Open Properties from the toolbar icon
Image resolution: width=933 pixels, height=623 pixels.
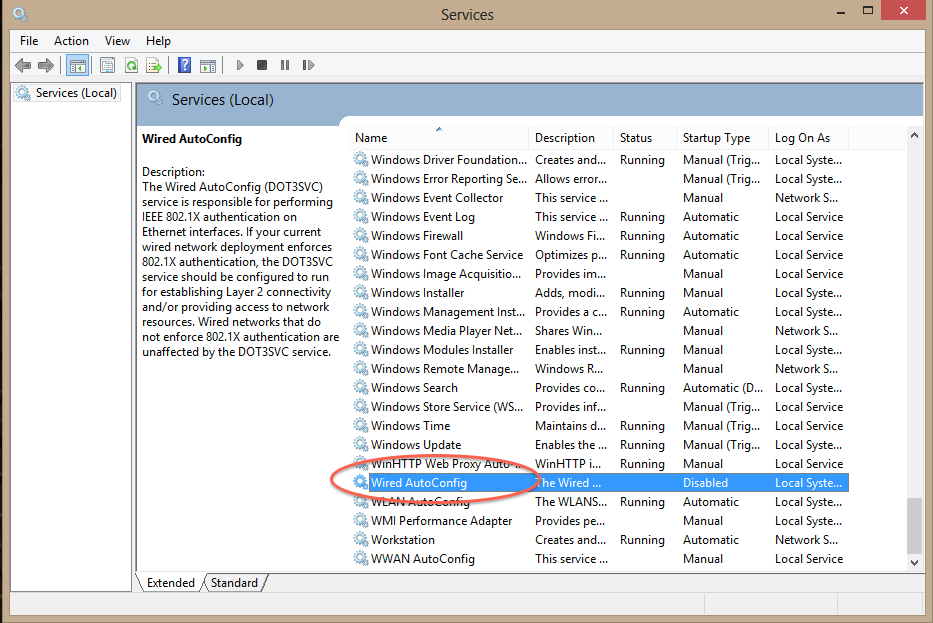[108, 65]
